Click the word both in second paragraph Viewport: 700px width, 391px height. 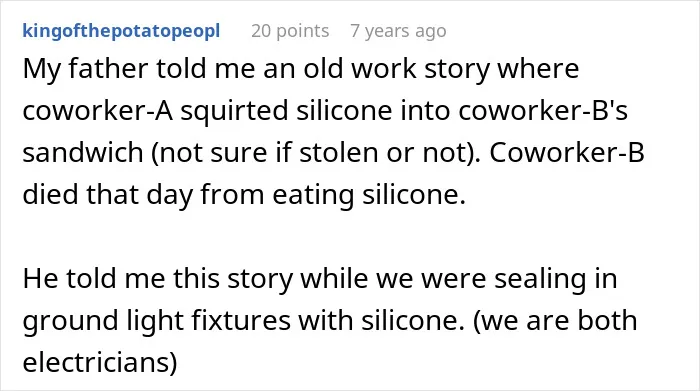pos(607,320)
